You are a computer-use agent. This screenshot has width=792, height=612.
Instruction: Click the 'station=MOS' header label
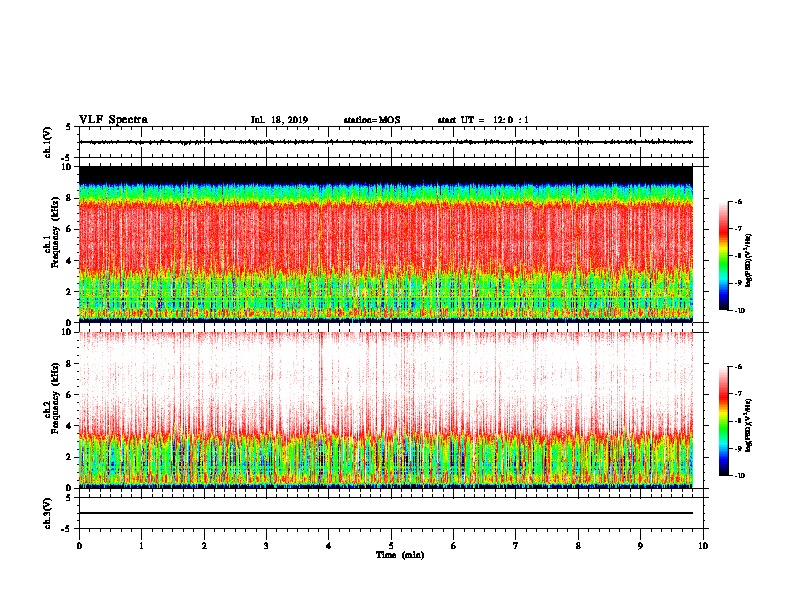click(x=372, y=120)
